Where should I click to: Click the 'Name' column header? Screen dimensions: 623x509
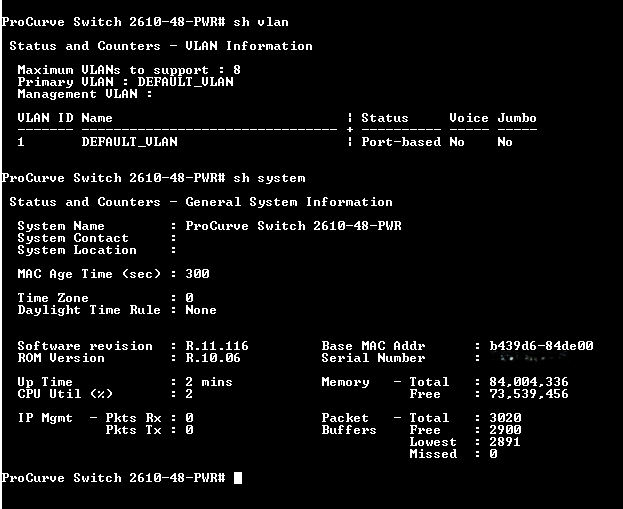[x=97, y=118]
